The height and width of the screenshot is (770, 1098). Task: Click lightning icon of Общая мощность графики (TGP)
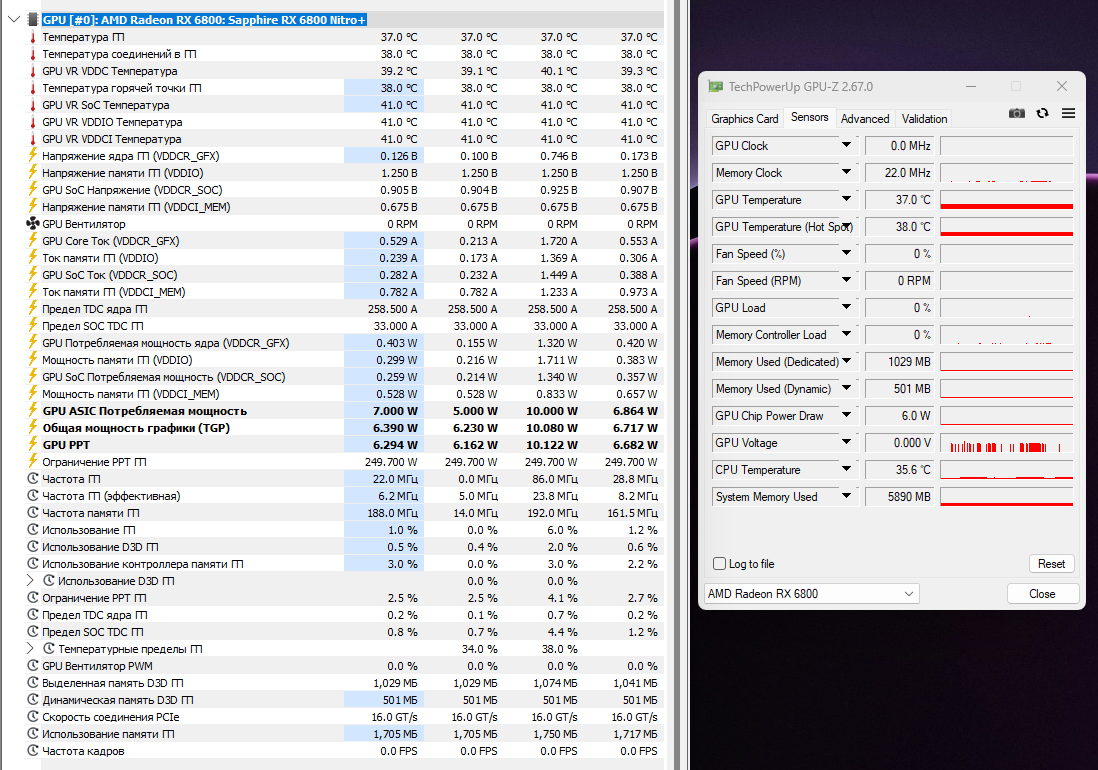32,428
